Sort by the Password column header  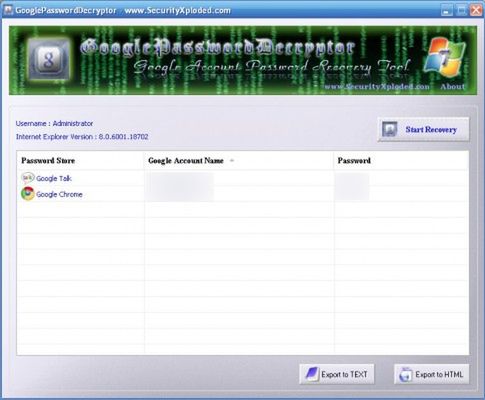pyautogui.click(x=401, y=161)
